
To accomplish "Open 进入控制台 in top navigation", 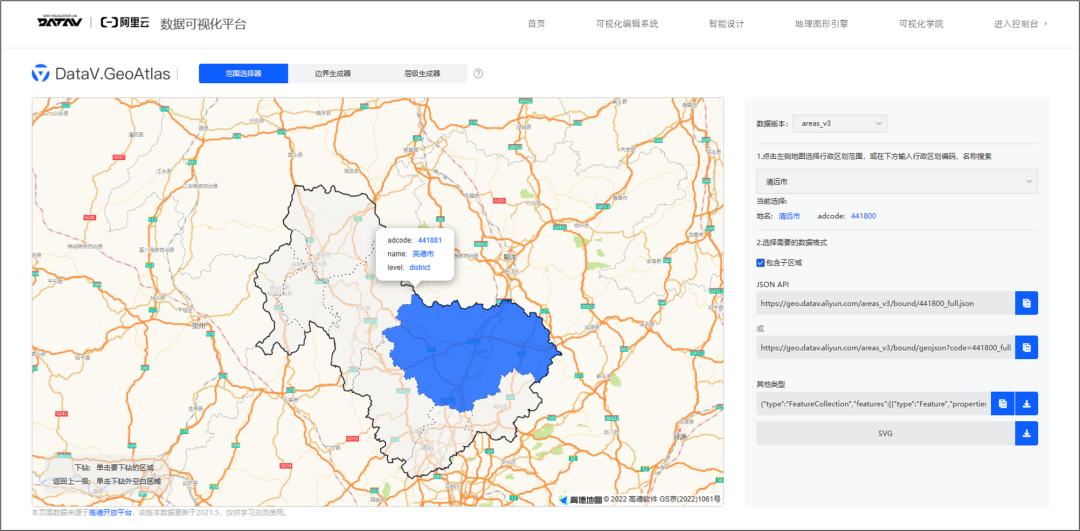I will click(1020, 23).
